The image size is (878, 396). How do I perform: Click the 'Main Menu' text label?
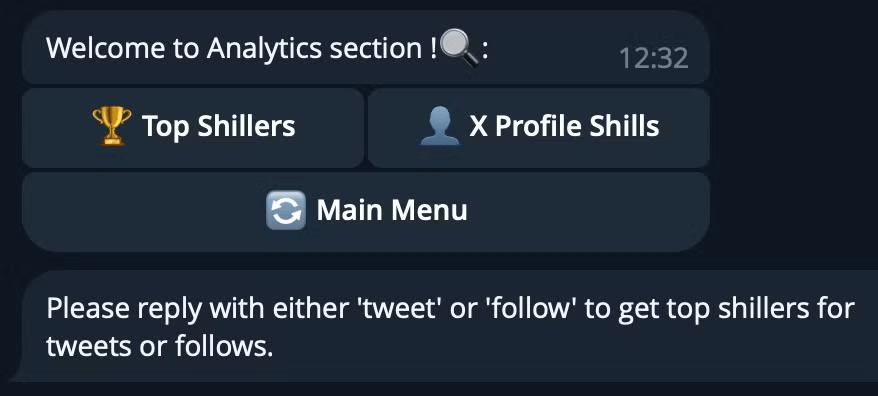[x=392, y=210]
